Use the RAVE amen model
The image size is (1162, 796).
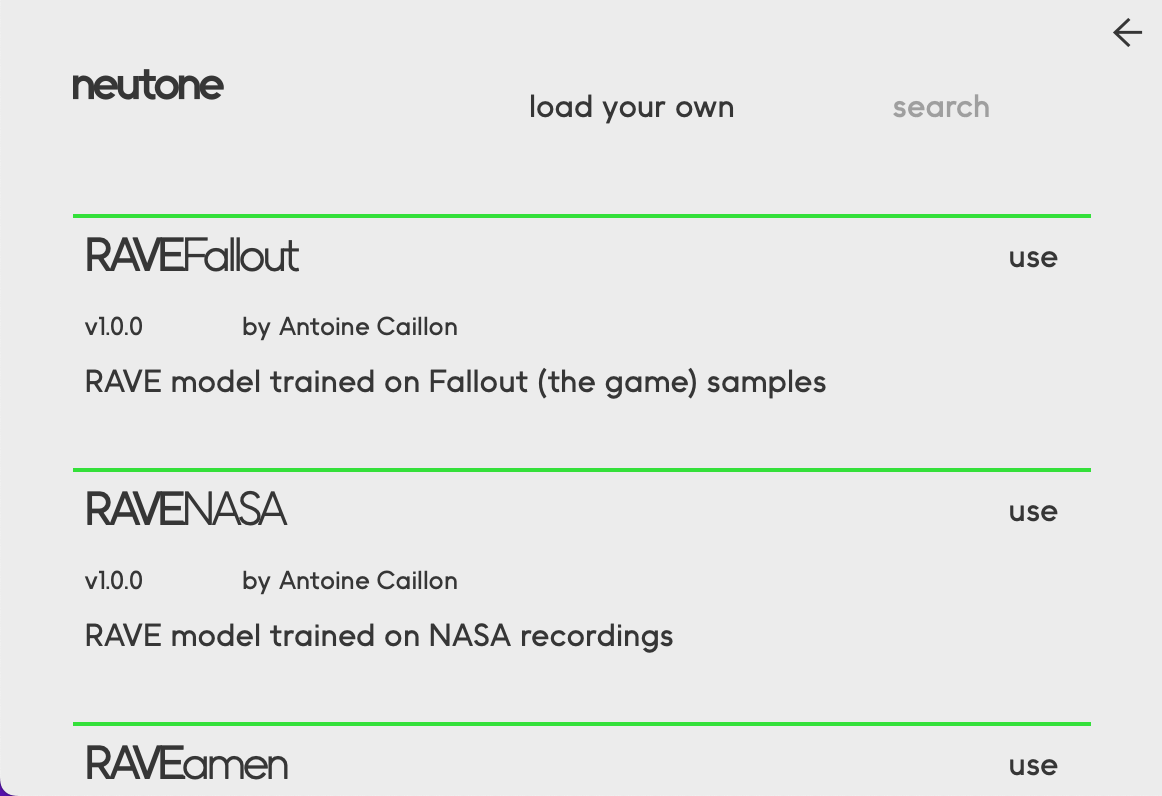(x=1033, y=765)
